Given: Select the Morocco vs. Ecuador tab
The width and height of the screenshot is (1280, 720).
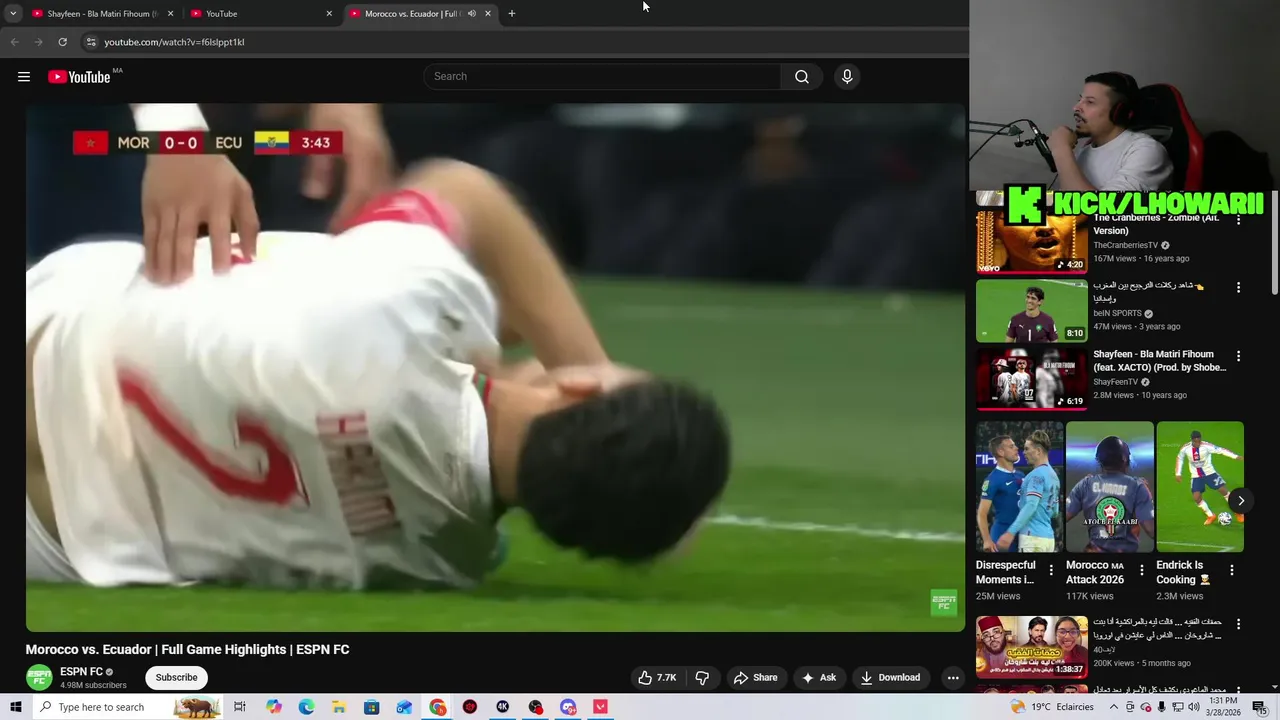Looking at the screenshot, I should [x=410, y=14].
